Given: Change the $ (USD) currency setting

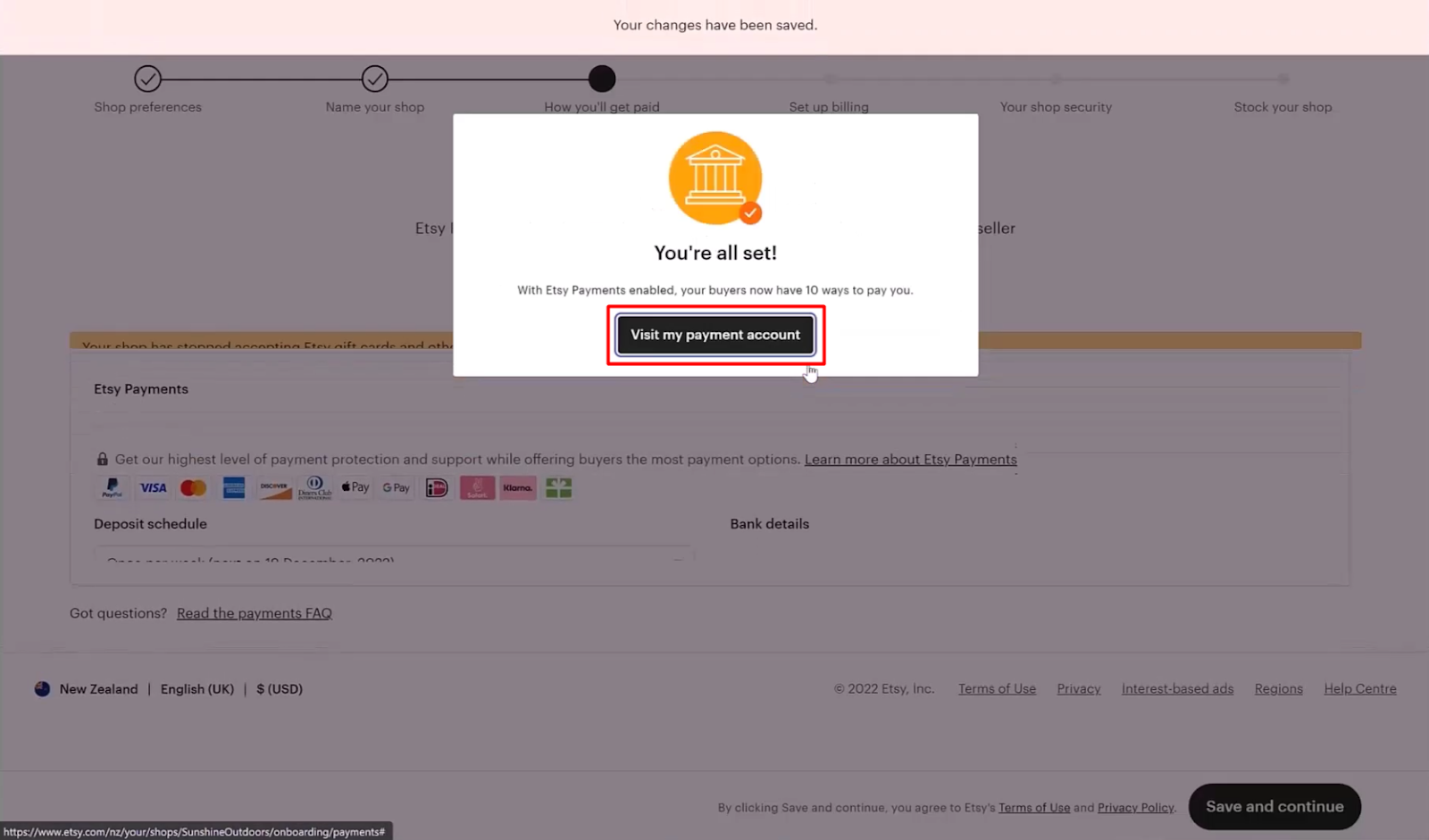Looking at the screenshot, I should 280,689.
